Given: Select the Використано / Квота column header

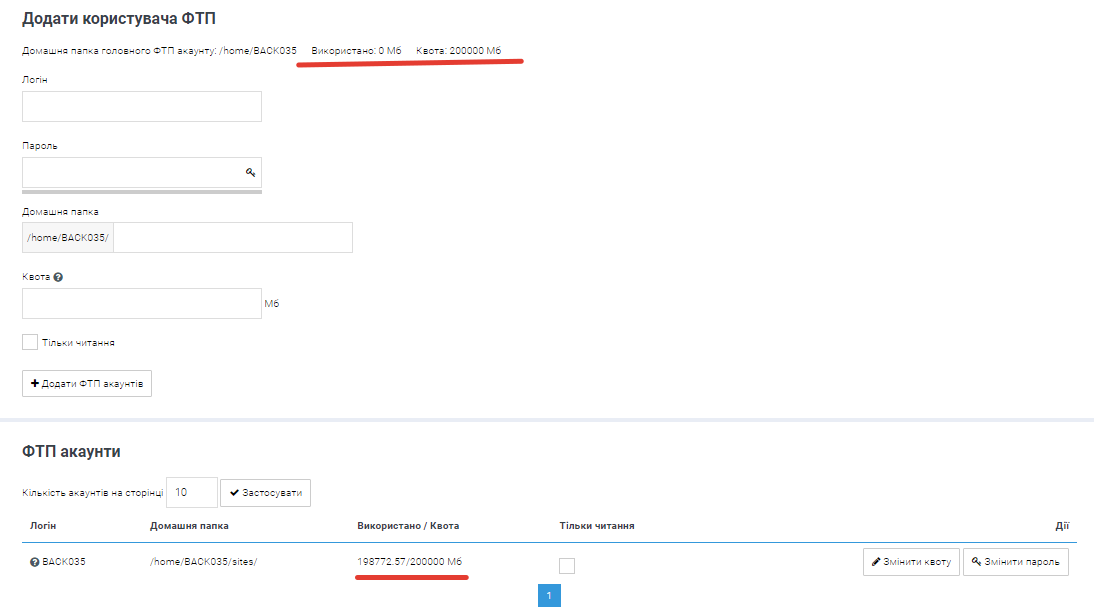Looking at the screenshot, I should pyautogui.click(x=408, y=526).
